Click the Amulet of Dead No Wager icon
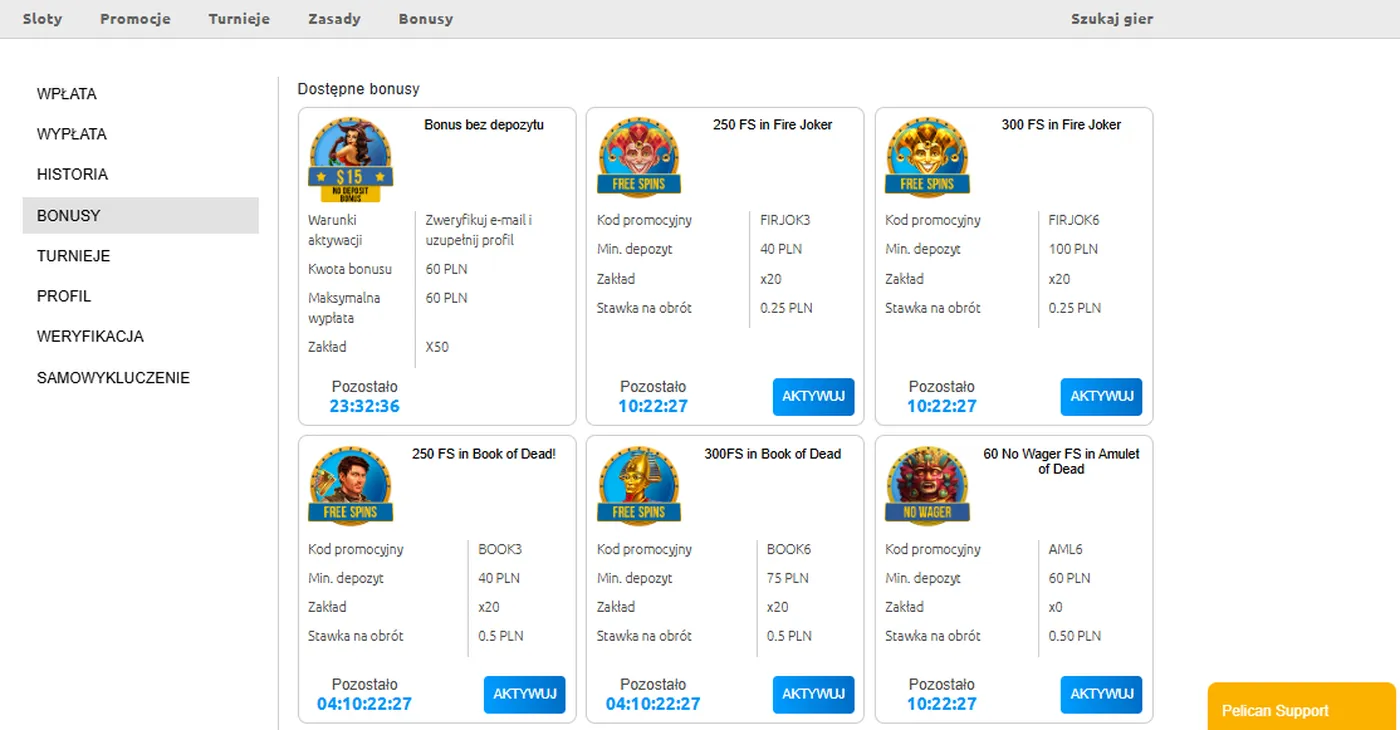1400x730 pixels. (x=926, y=486)
